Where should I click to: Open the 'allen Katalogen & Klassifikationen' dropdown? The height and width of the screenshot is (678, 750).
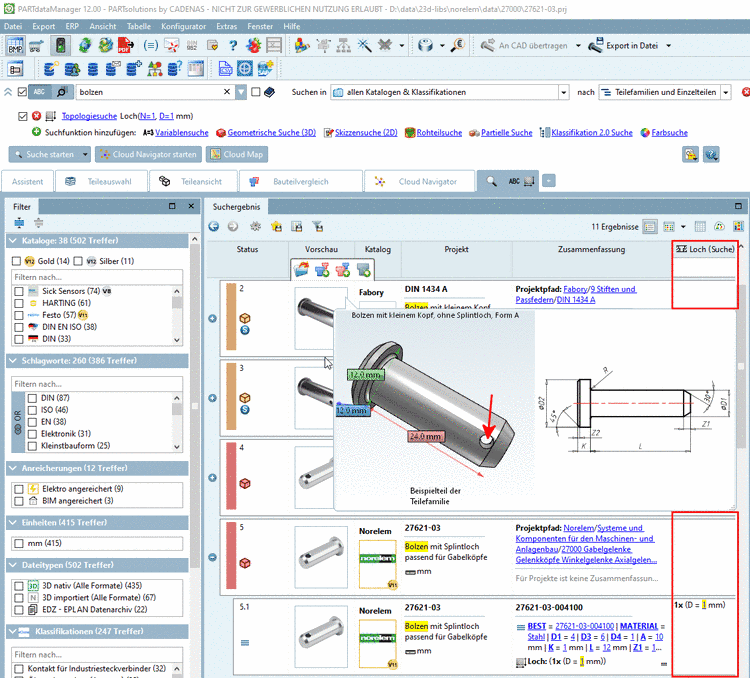tap(563, 92)
